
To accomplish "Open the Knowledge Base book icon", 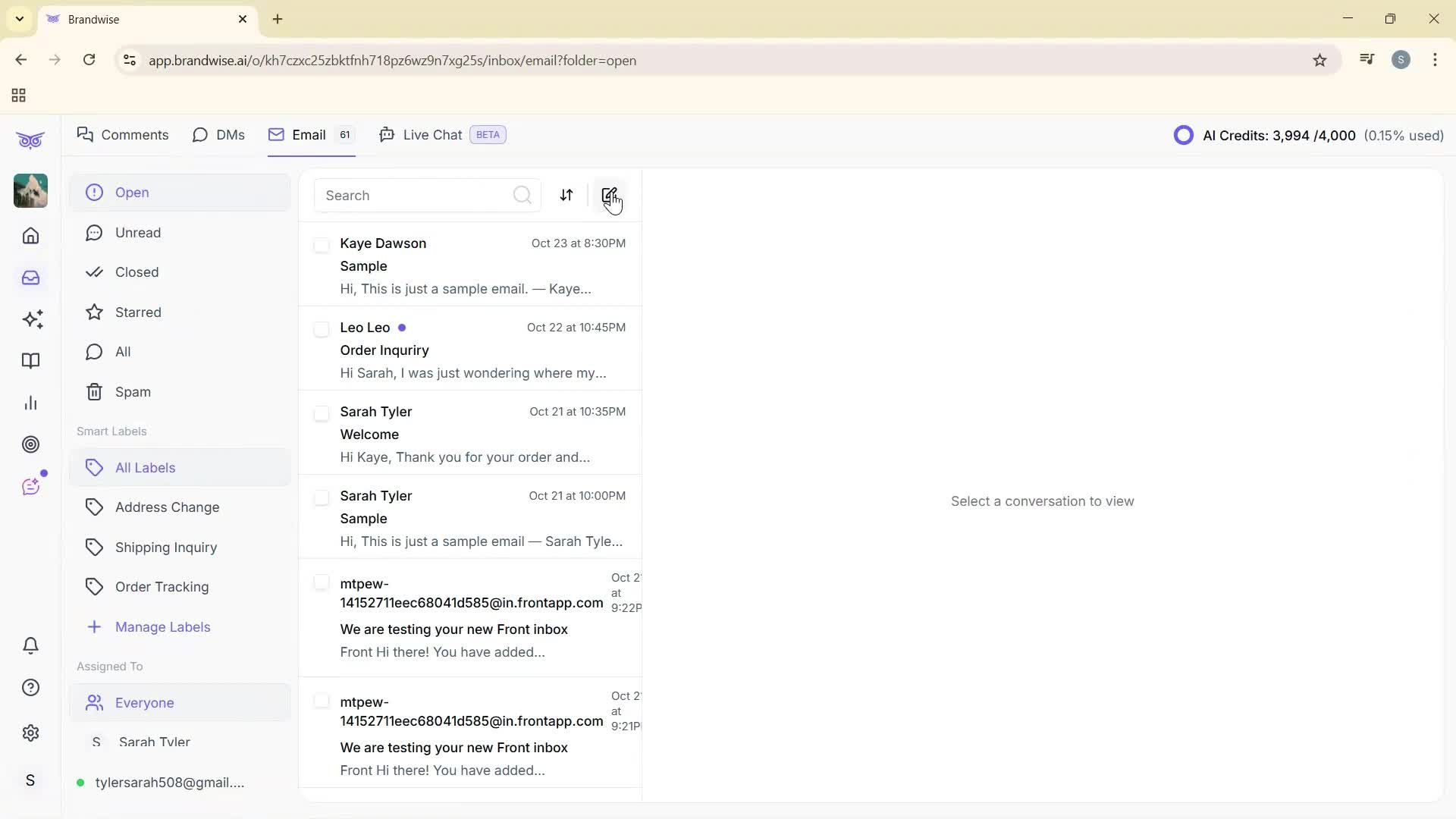I will pos(30,361).
